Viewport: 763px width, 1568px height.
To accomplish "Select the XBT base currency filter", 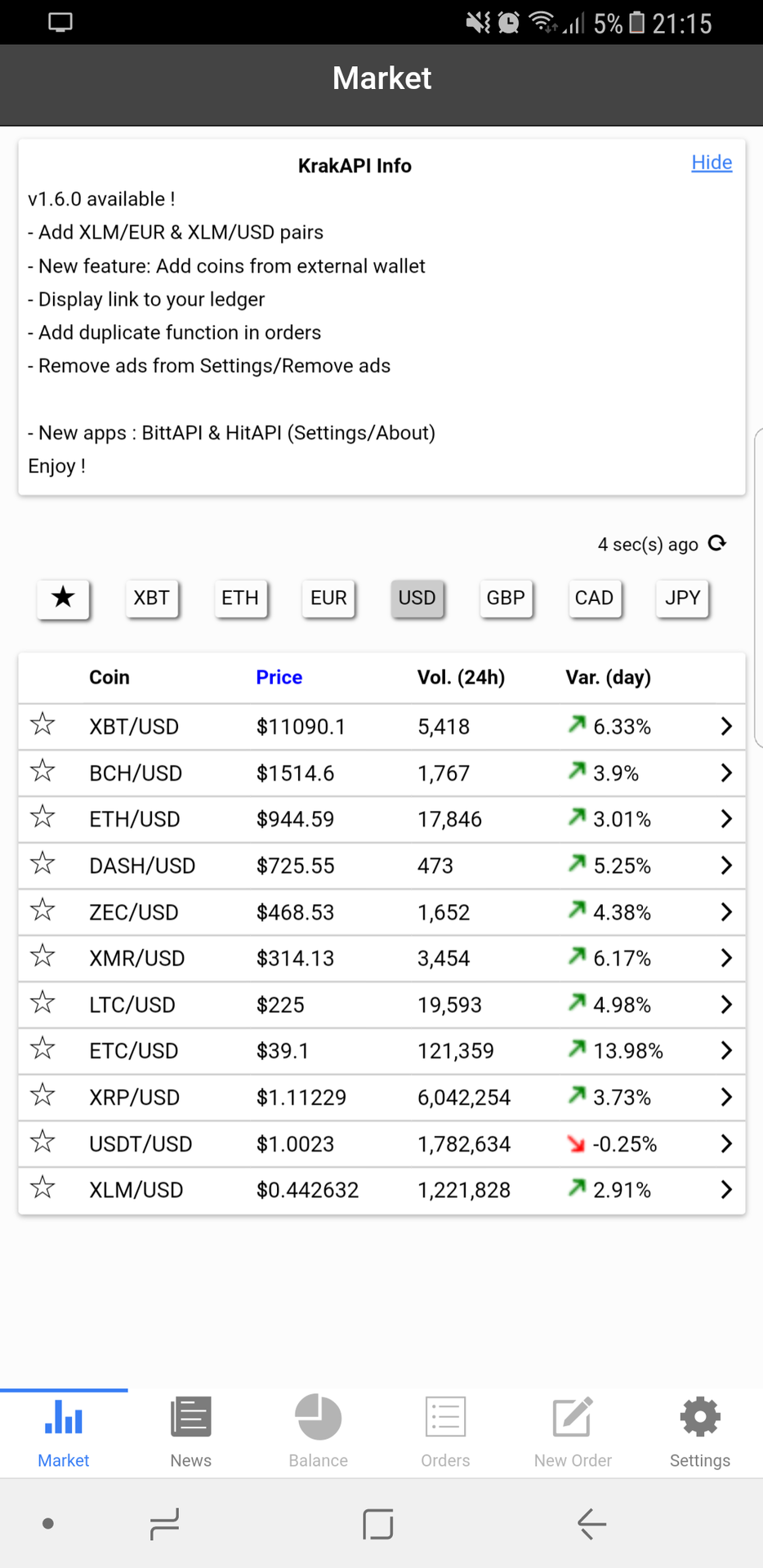I will click(x=152, y=599).
